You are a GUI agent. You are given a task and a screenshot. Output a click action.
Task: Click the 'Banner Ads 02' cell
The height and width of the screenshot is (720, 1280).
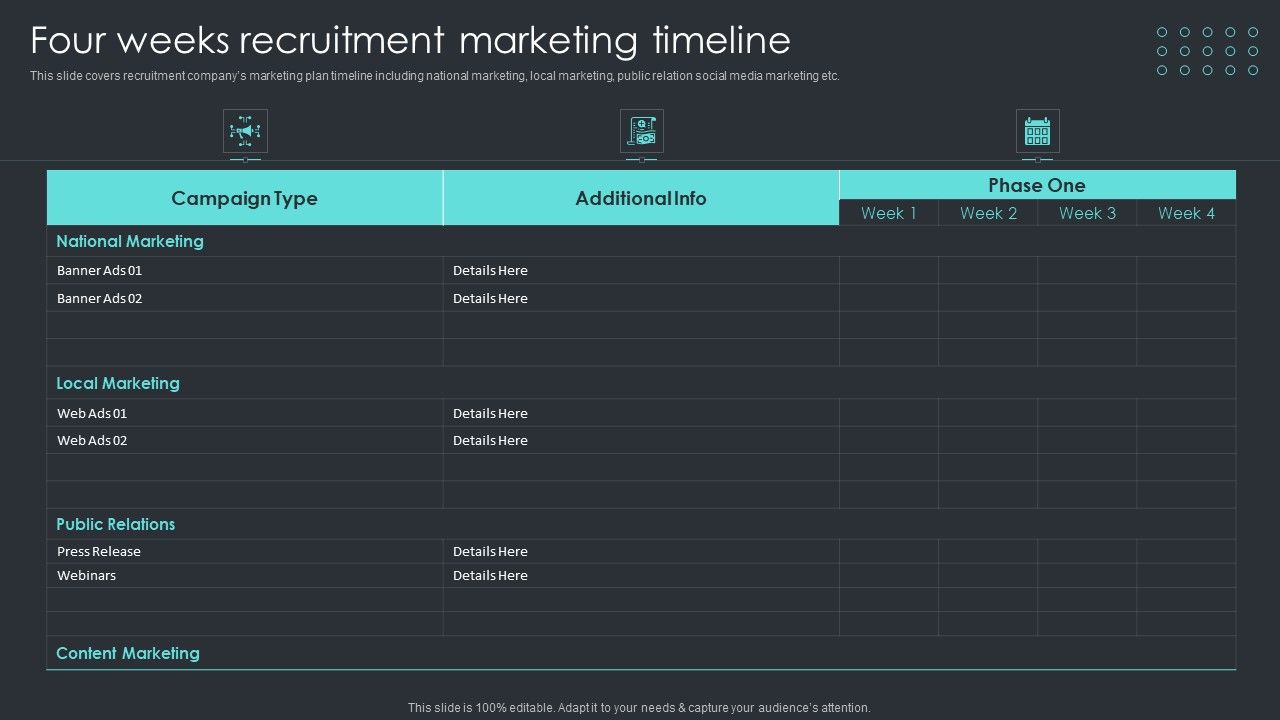coord(245,298)
